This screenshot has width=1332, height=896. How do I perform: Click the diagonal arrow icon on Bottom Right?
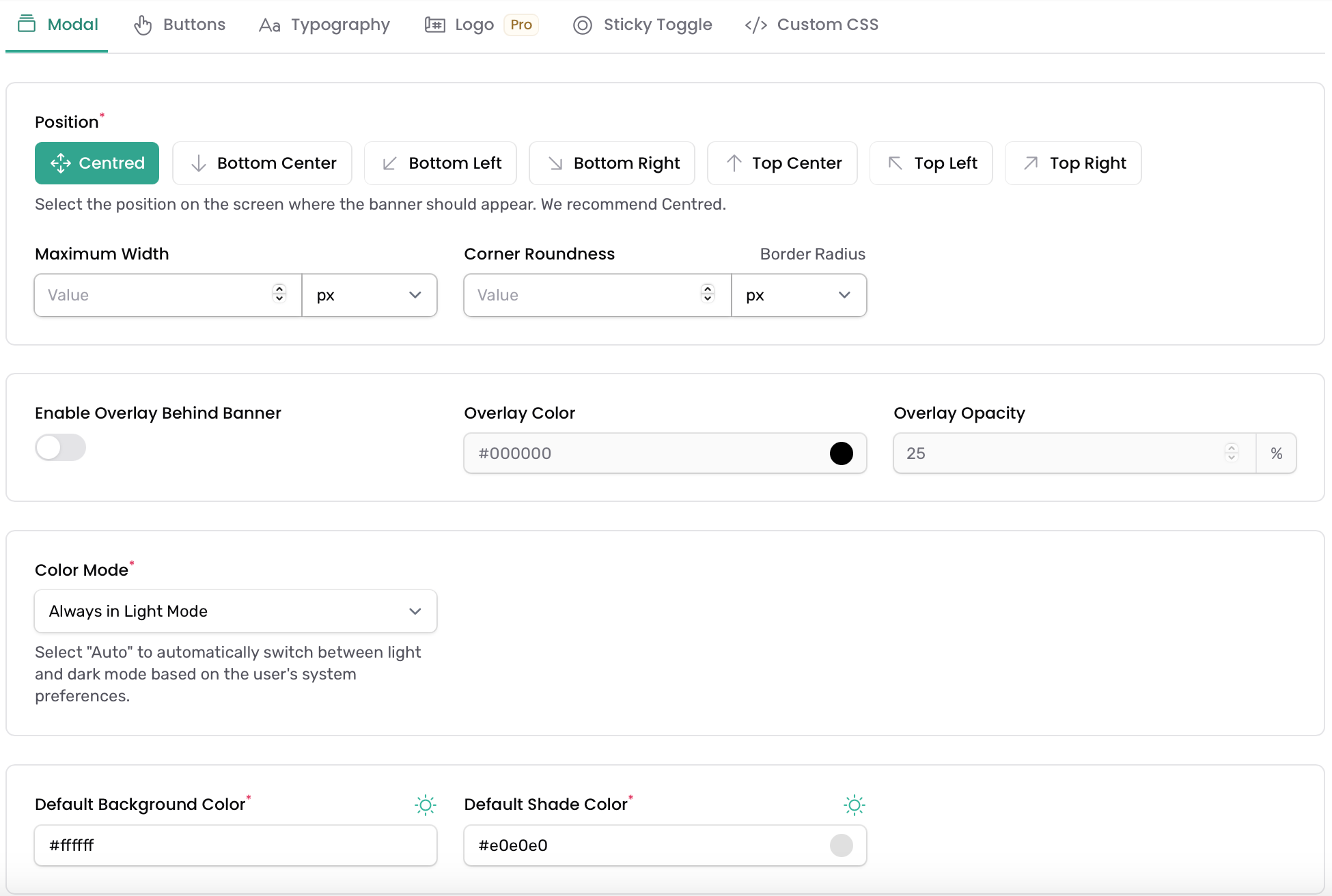coord(555,163)
